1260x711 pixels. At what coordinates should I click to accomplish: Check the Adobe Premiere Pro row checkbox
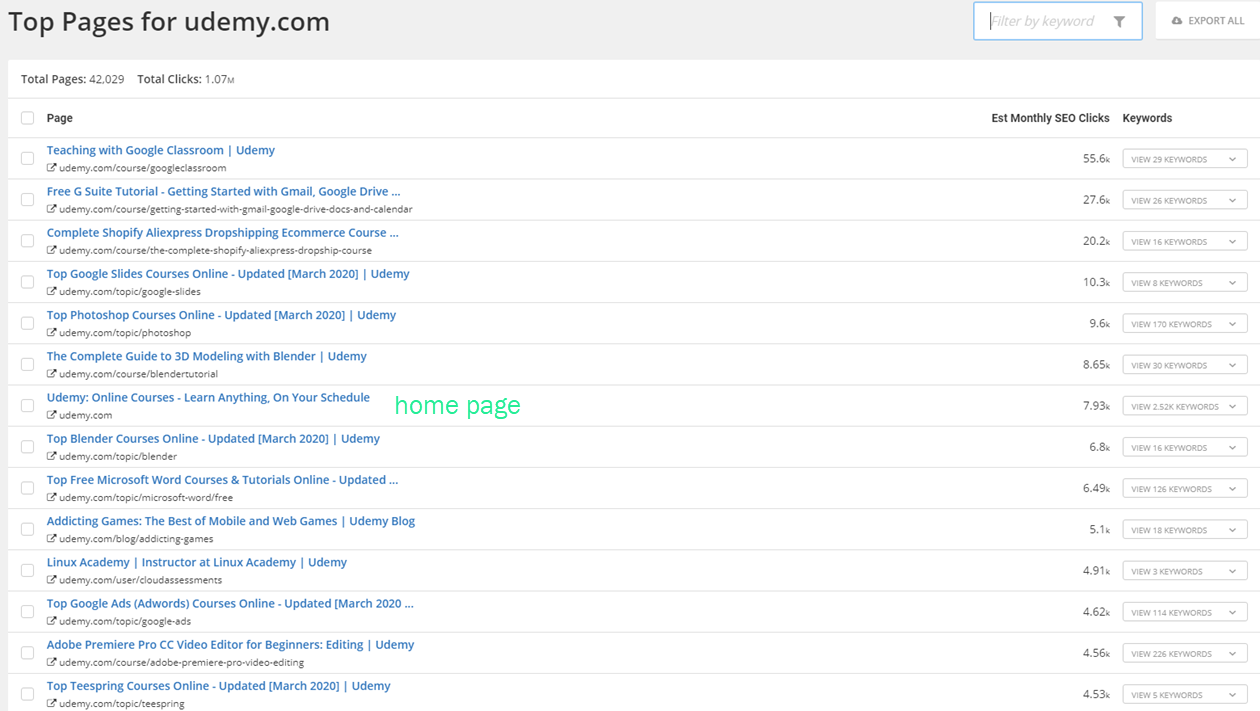click(27, 653)
